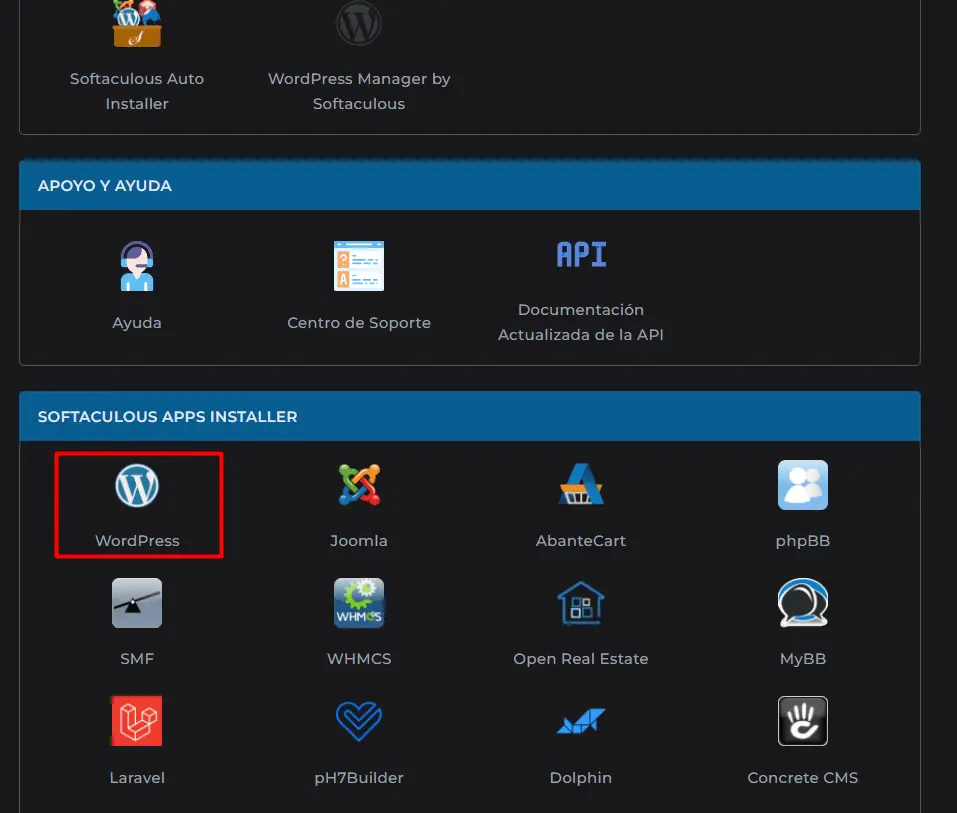Open the WHMCS app icon
Image resolution: width=957 pixels, height=813 pixels.
[359, 603]
